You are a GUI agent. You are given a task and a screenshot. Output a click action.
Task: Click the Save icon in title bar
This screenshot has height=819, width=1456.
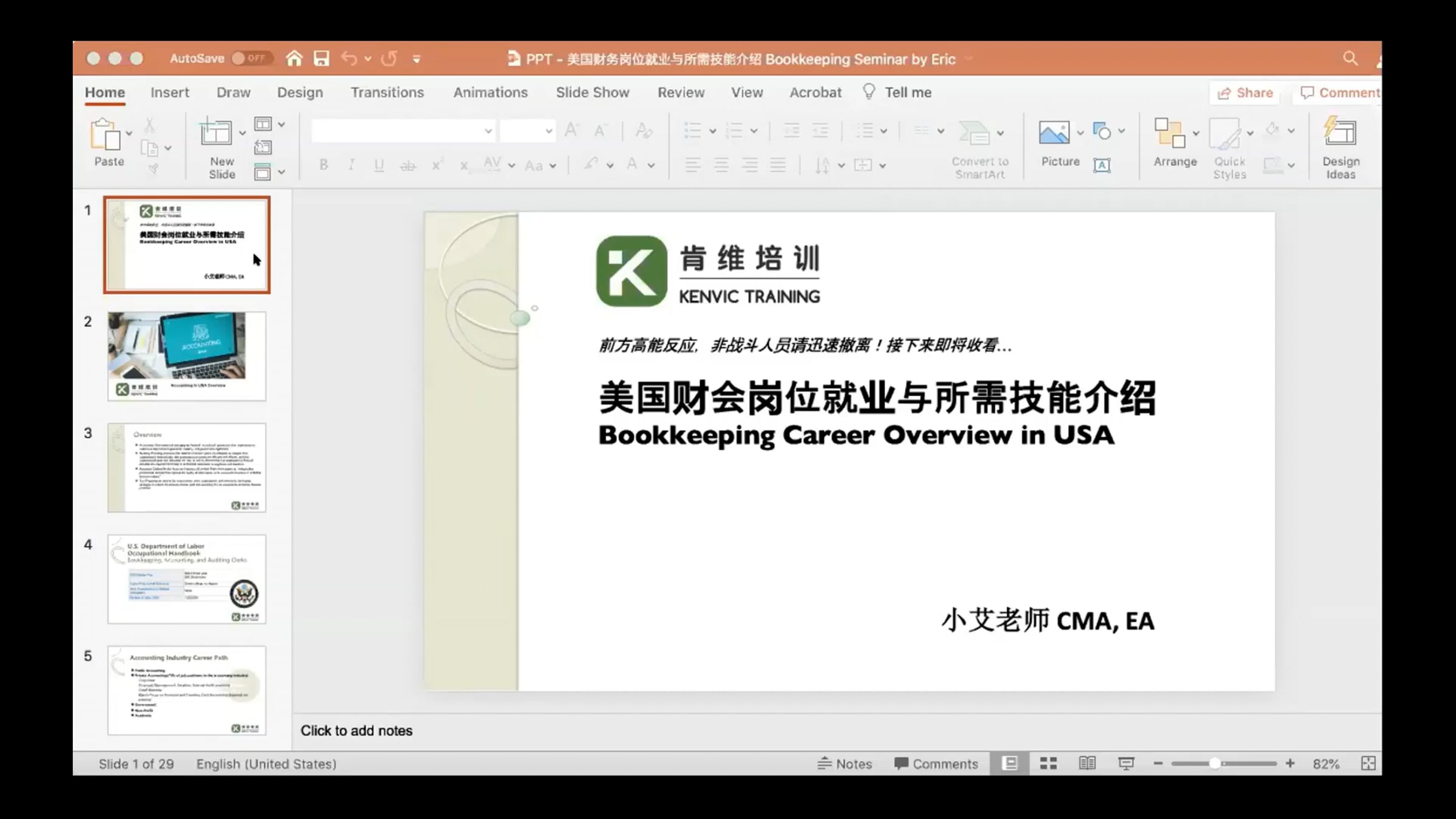321,58
